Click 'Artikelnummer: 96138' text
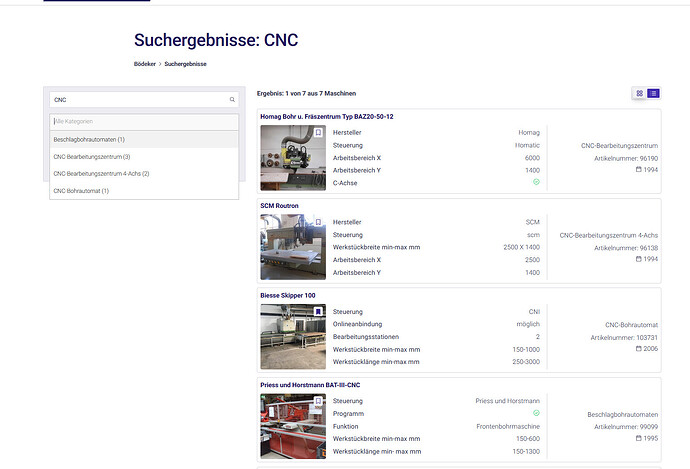This screenshot has width=690, height=469. tap(626, 248)
